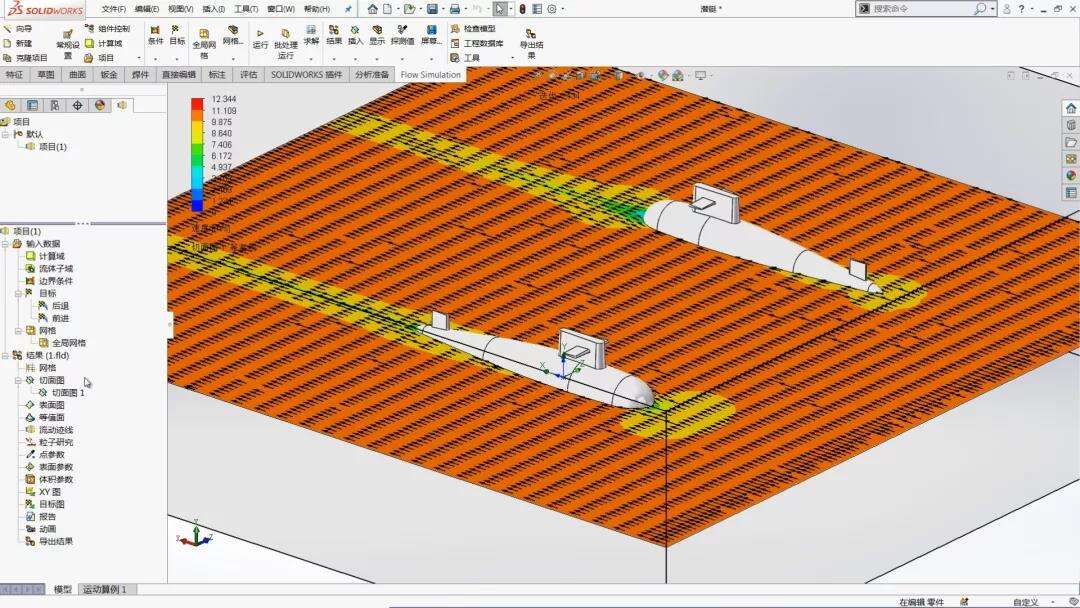Open the 工具(T) menu
This screenshot has height=608, width=1080.
(245, 9)
